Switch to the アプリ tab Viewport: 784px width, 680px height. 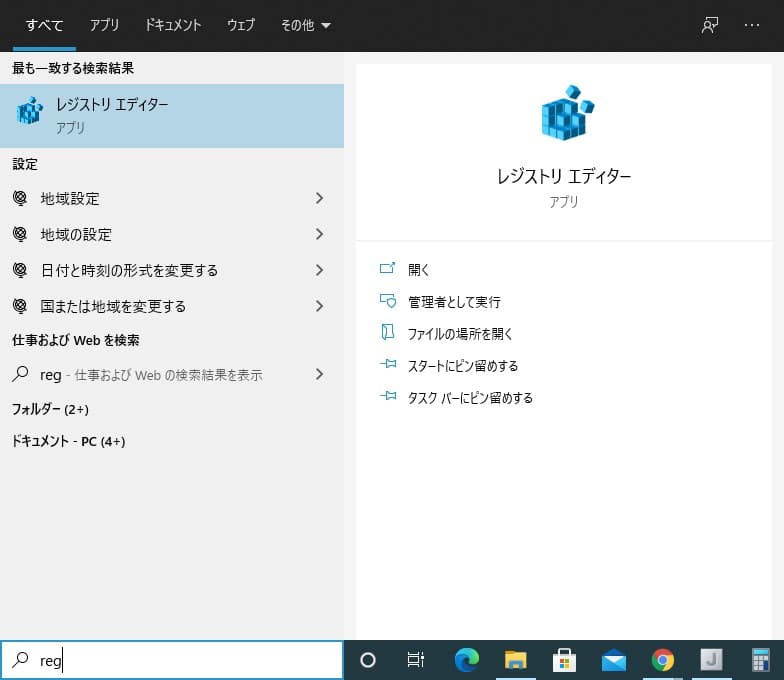click(x=104, y=25)
